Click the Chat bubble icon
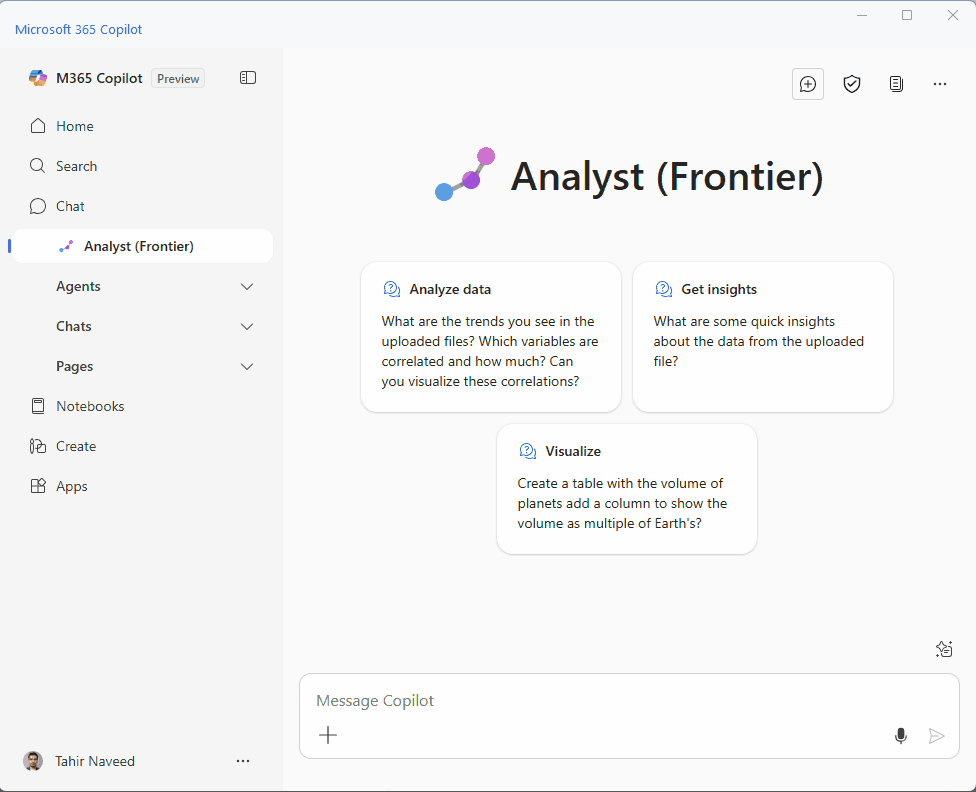Screen dimensions: 976x792 (38, 206)
